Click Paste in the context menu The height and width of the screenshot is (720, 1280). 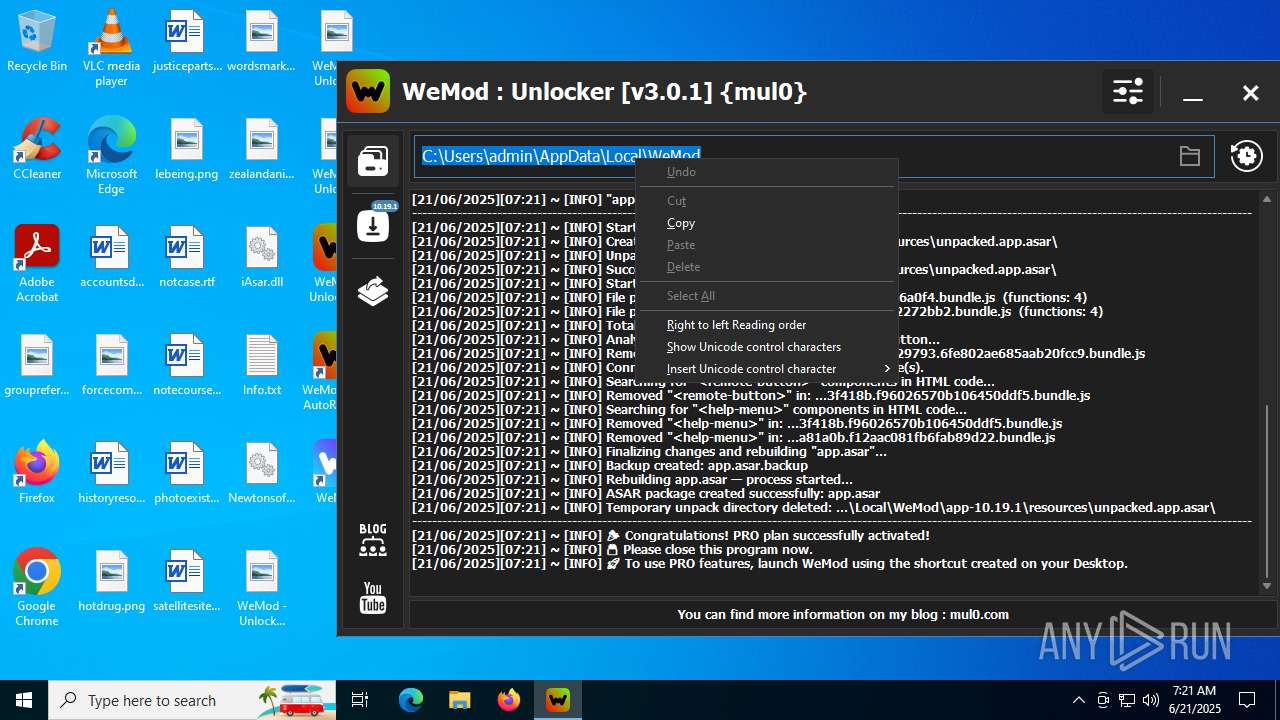pos(767,245)
